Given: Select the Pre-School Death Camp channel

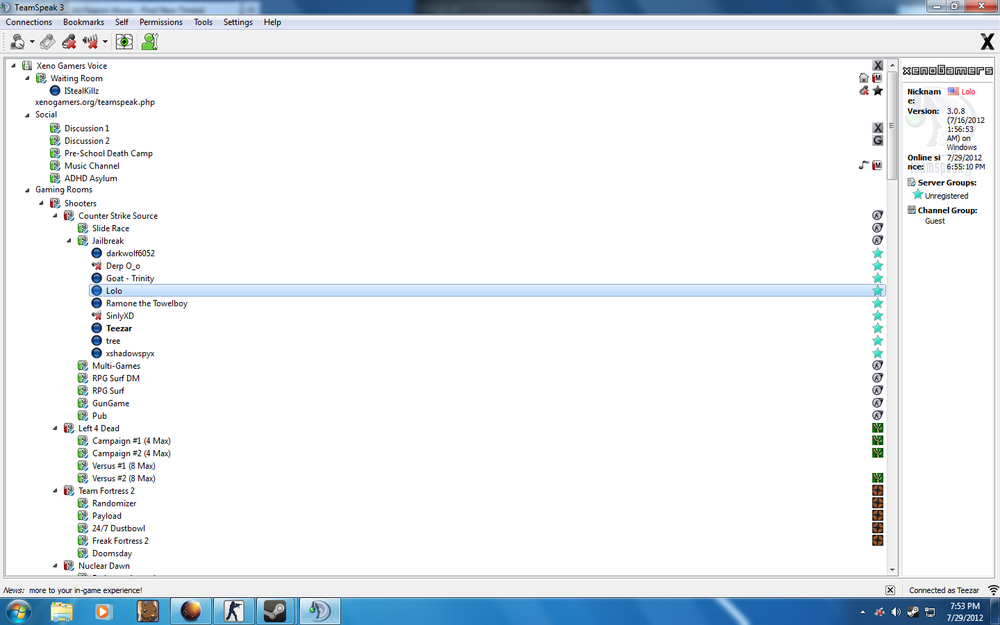Looking at the screenshot, I should tap(108, 153).
